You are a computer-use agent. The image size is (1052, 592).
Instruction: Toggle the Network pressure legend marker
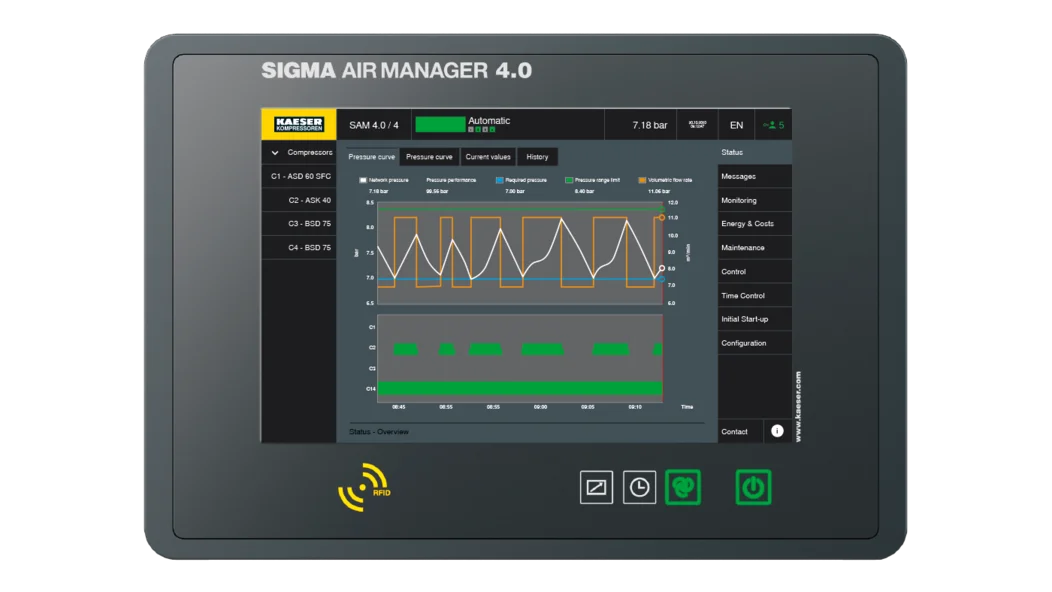tap(363, 180)
